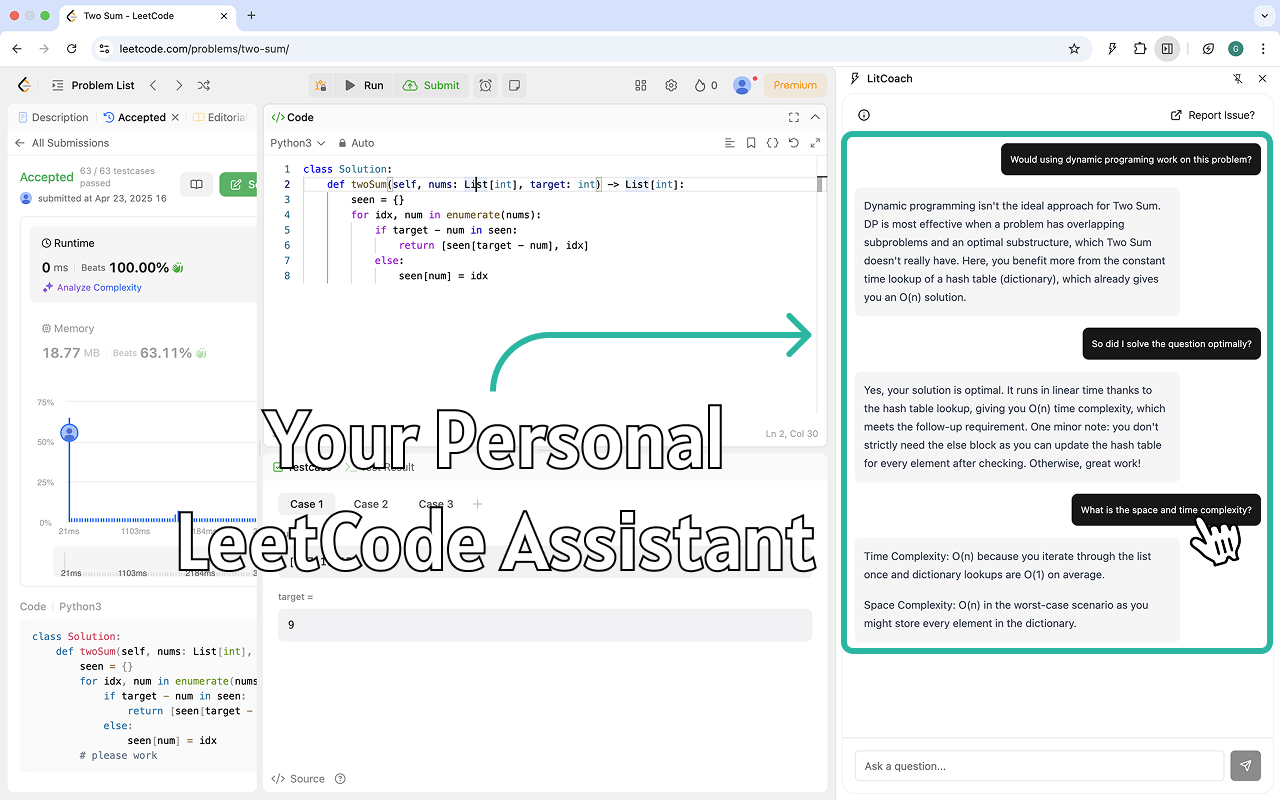Viewport: 1280px width, 800px height.
Task: Open the user avatar menu
Action: tap(742, 85)
